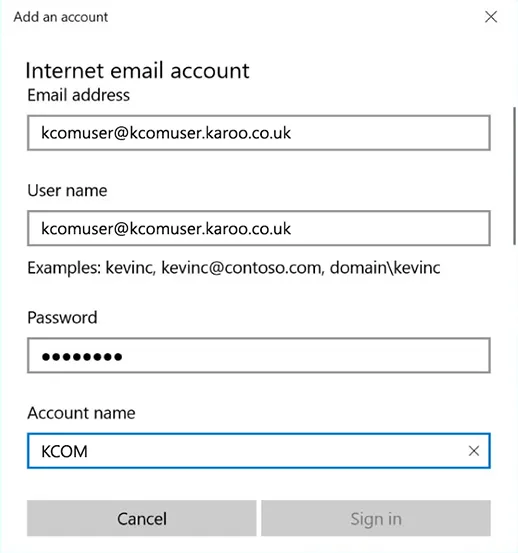Click the Account name field containing KCOM
The width and height of the screenshot is (518, 553).
(x=259, y=451)
